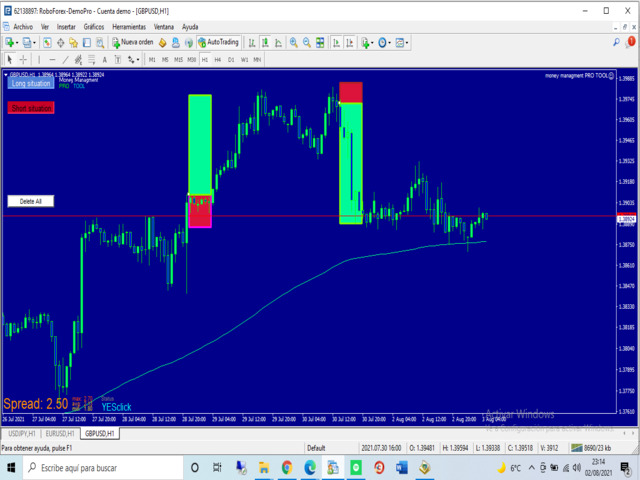The width and height of the screenshot is (640, 480).
Task: Click the Nueva orden button
Action: pos(133,42)
